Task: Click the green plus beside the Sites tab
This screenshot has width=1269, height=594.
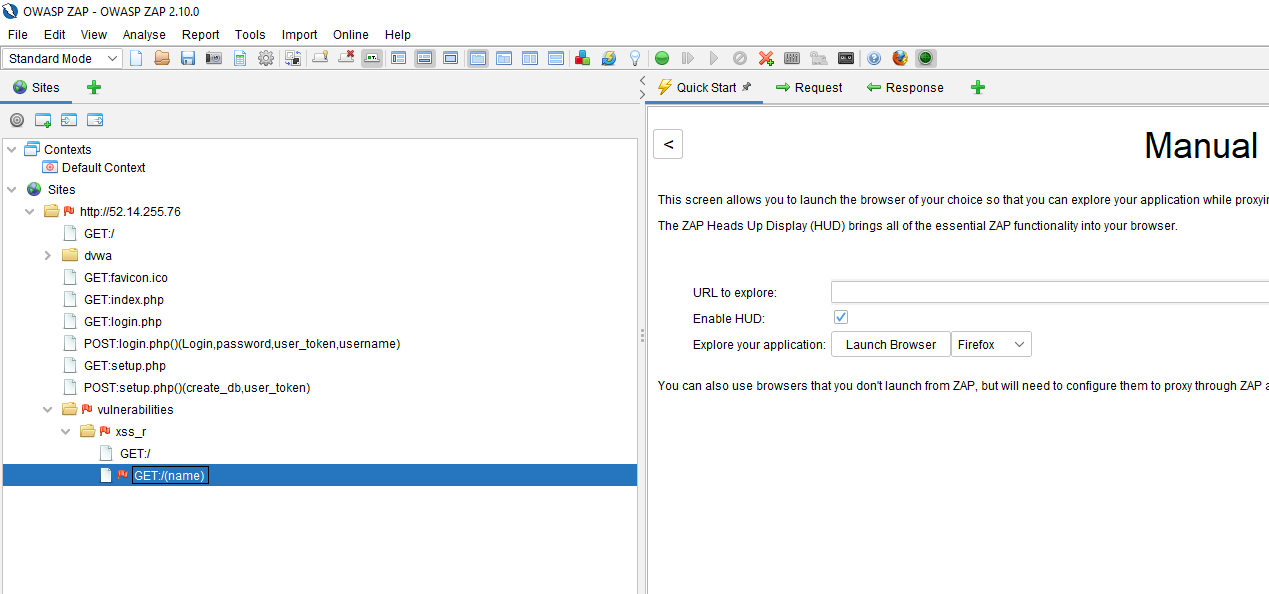Action: pyautogui.click(x=94, y=87)
